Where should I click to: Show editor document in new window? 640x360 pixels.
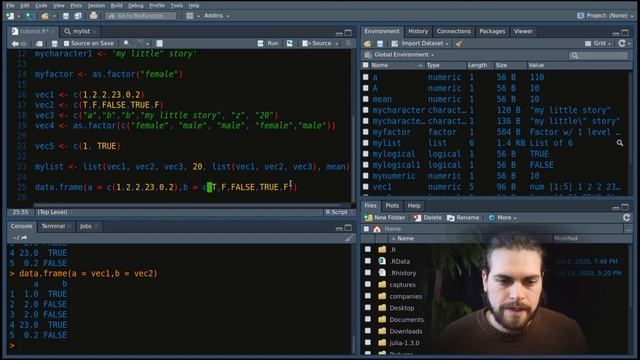pos(39,43)
